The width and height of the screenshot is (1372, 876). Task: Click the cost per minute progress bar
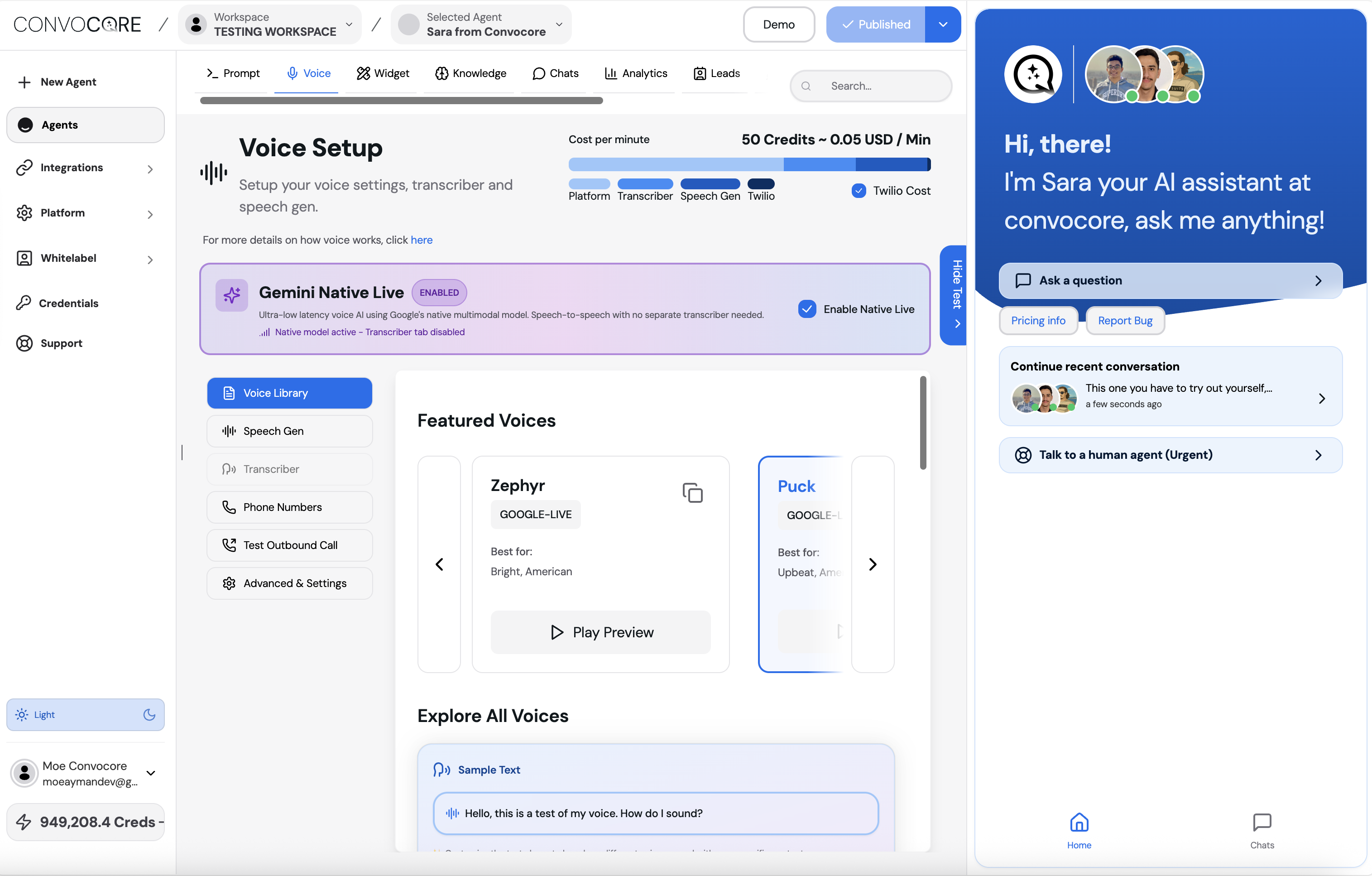point(749,164)
